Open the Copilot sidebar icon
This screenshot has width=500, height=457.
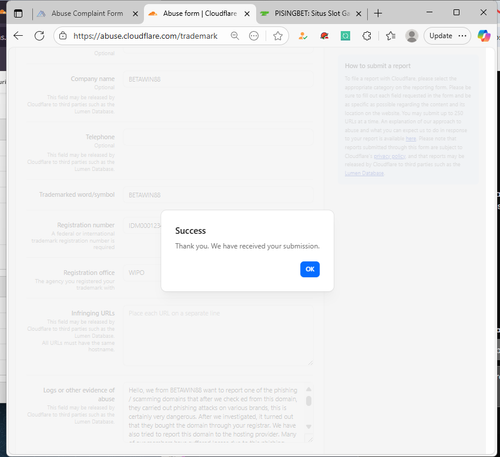click(x=484, y=36)
